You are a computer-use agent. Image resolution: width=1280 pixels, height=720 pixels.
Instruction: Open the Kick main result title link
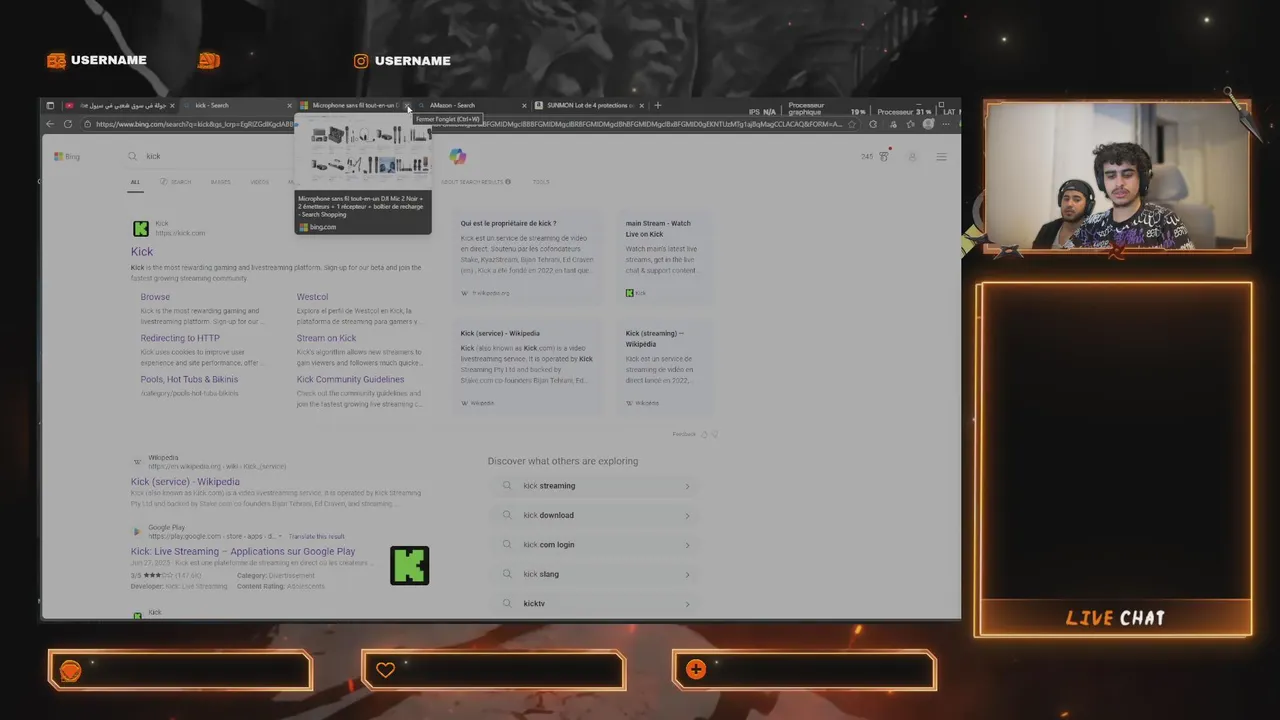click(x=142, y=252)
